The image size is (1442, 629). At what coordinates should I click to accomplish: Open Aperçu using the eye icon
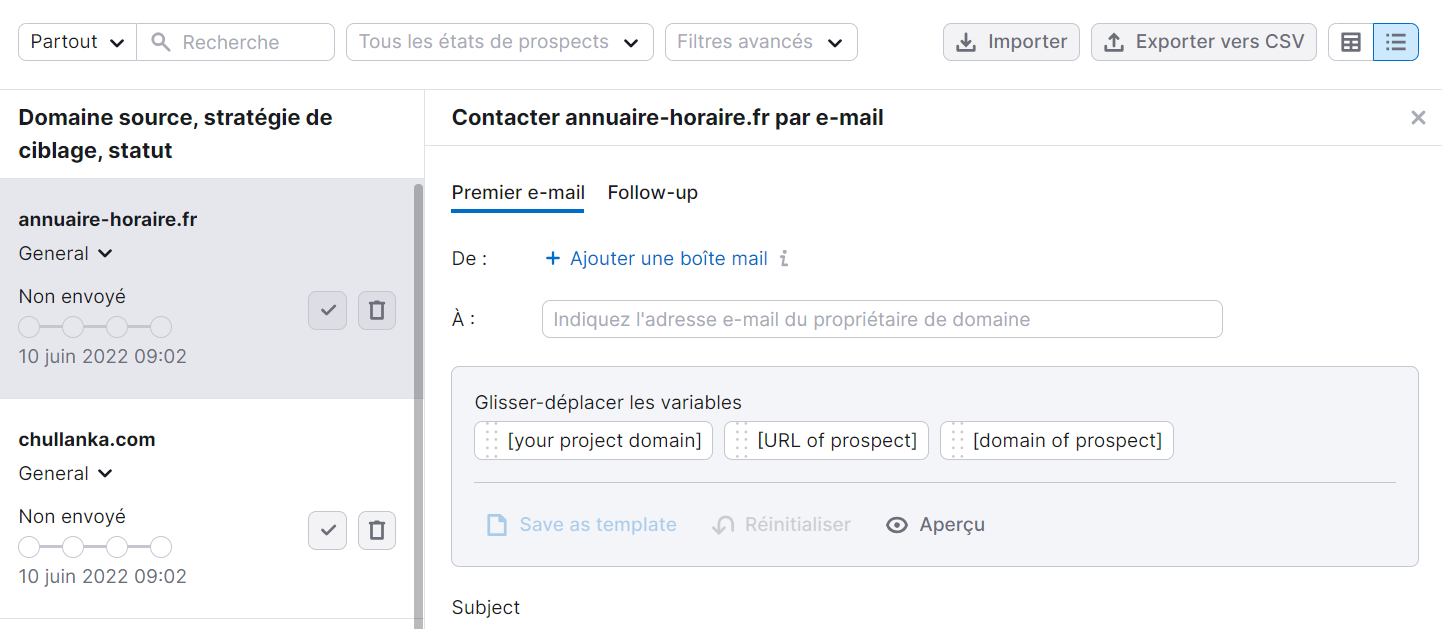(x=897, y=524)
